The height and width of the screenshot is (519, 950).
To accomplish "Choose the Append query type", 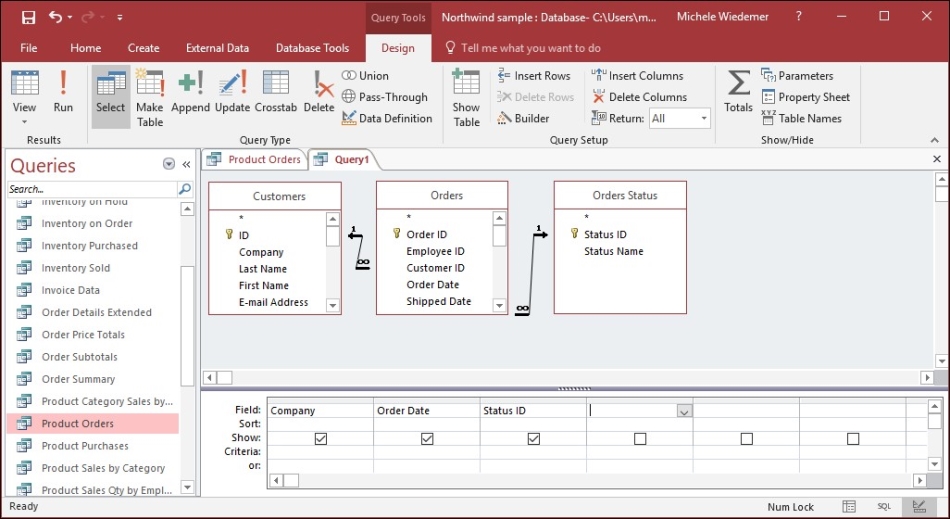I will [190, 92].
